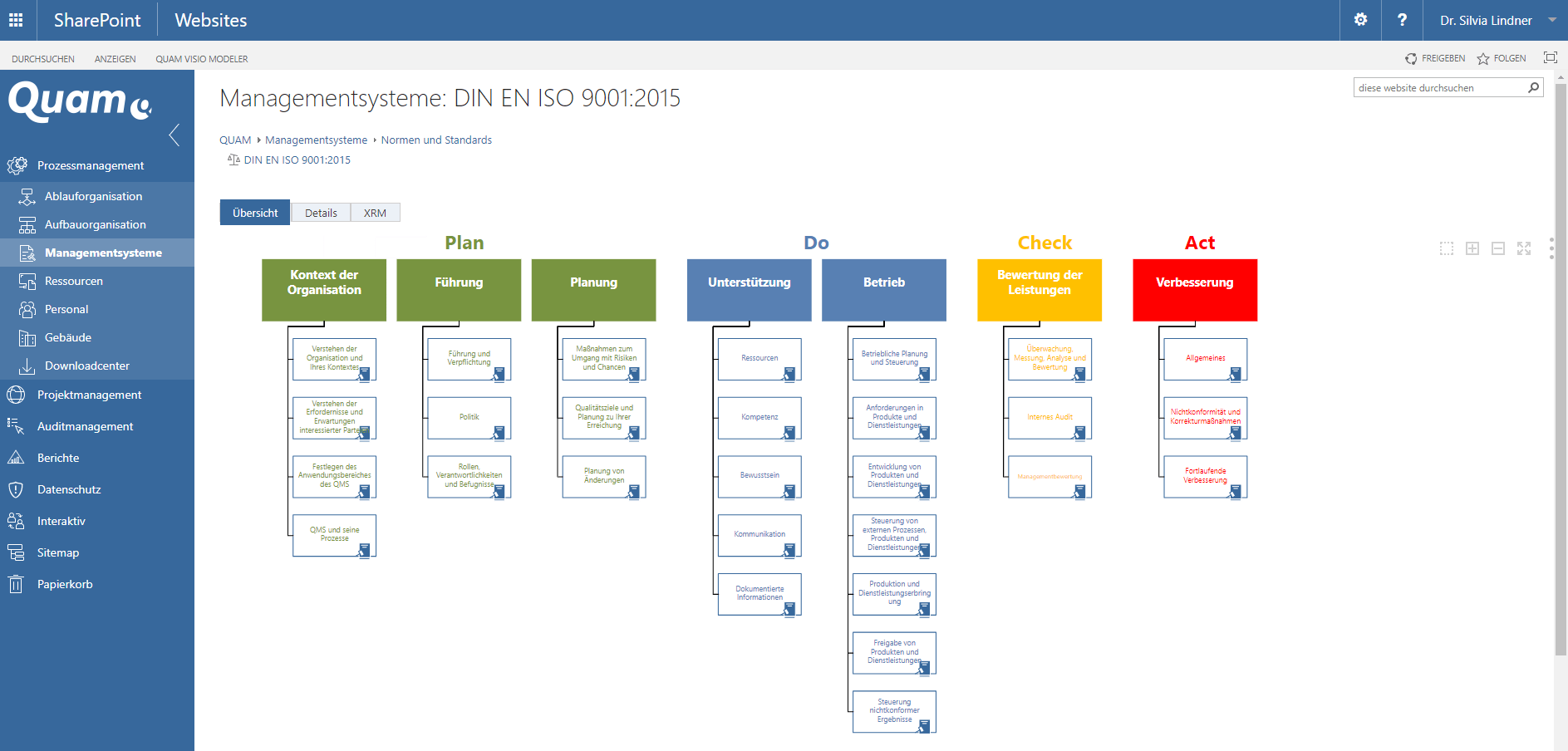Image resolution: width=1568 pixels, height=751 pixels.
Task: Activate the marquee selection icon above the diagram
Action: 1447,248
